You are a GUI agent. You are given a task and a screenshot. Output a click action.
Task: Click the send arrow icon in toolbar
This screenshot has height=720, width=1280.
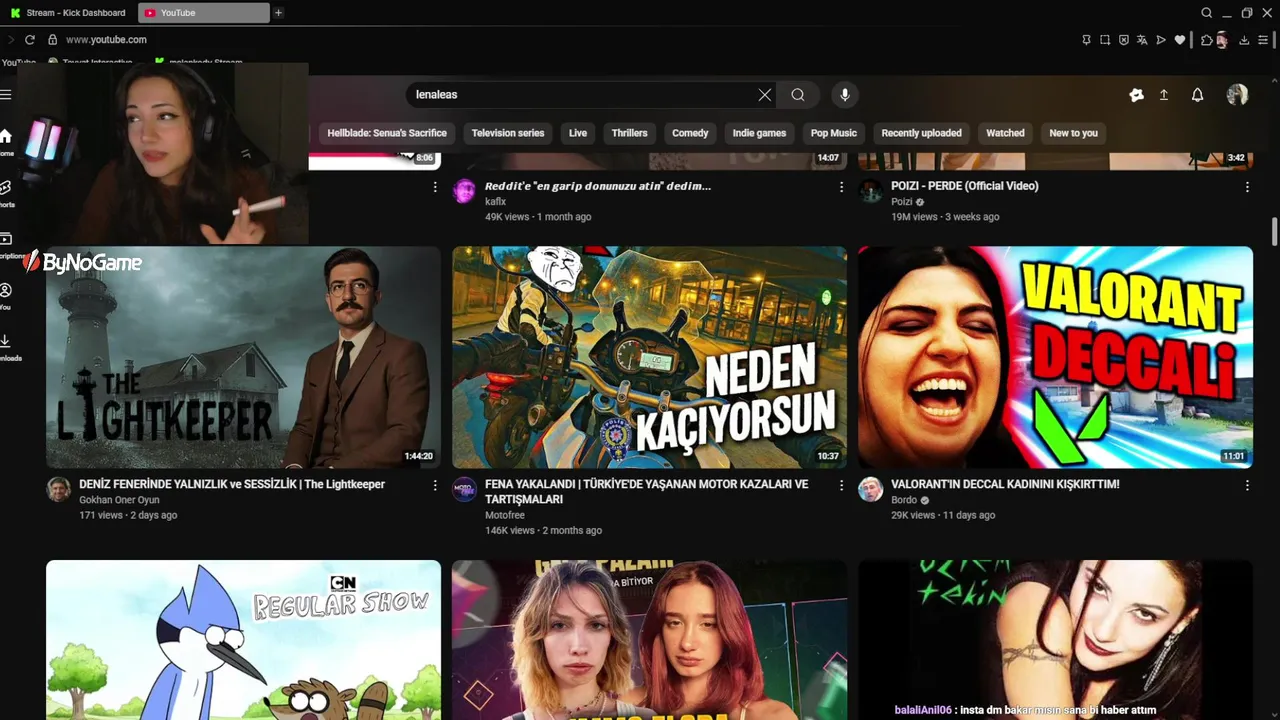tap(1161, 40)
